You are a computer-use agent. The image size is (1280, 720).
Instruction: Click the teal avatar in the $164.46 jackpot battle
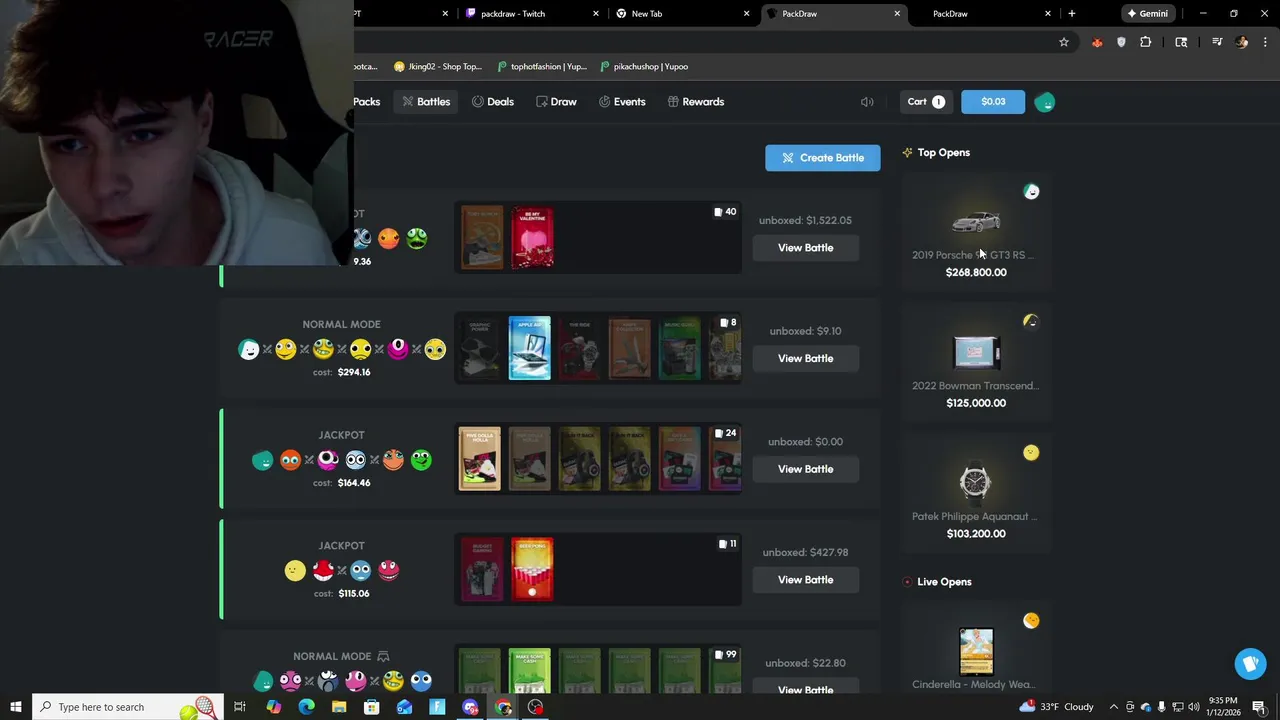tap(262, 460)
